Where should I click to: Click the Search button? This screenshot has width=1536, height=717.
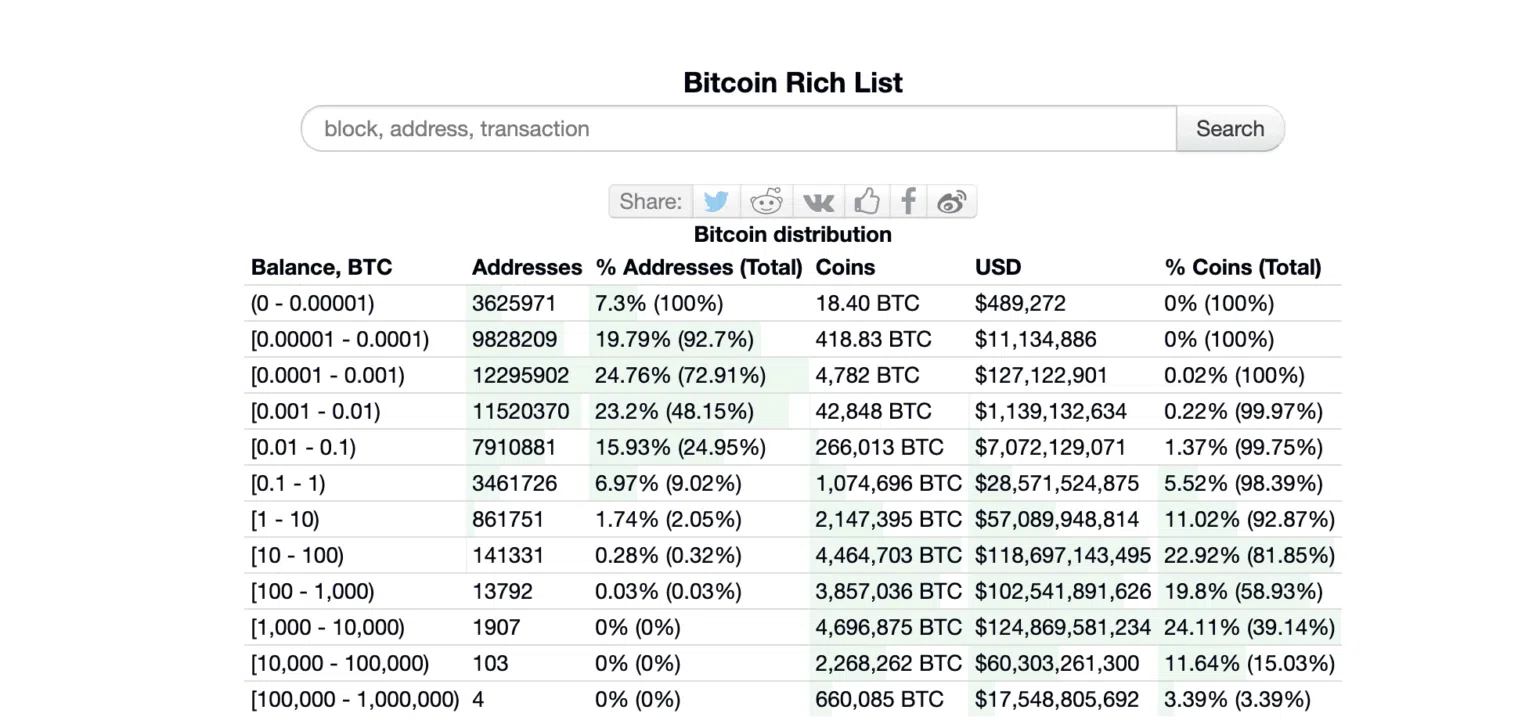tap(1230, 128)
